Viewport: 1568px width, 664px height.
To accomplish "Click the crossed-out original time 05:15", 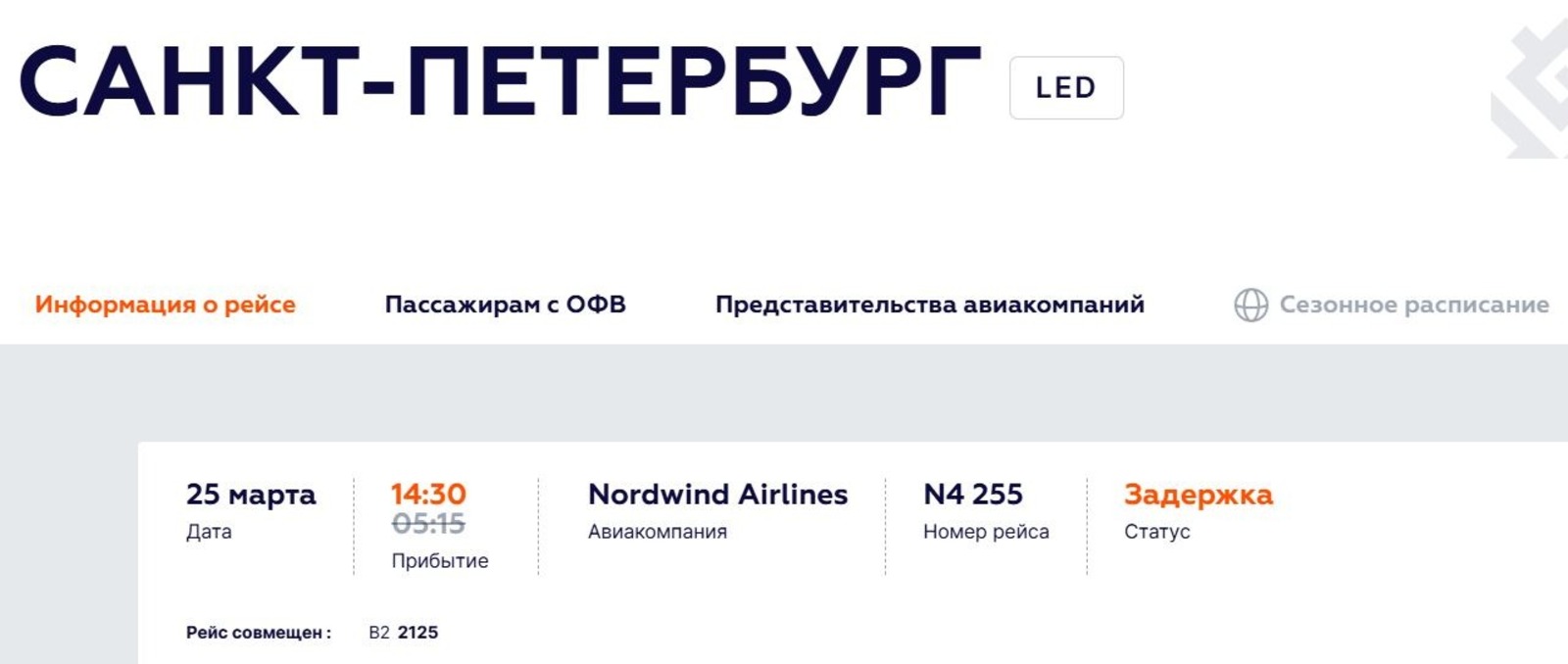I will coord(428,524).
